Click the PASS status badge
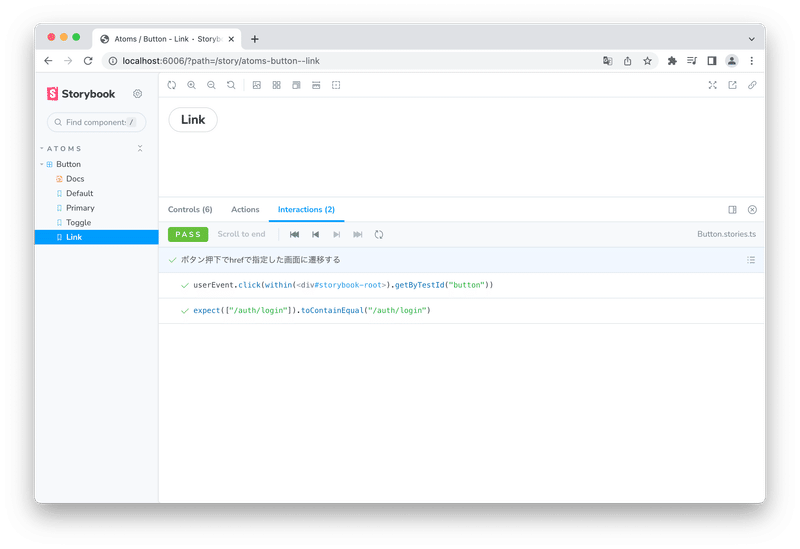 coord(188,234)
